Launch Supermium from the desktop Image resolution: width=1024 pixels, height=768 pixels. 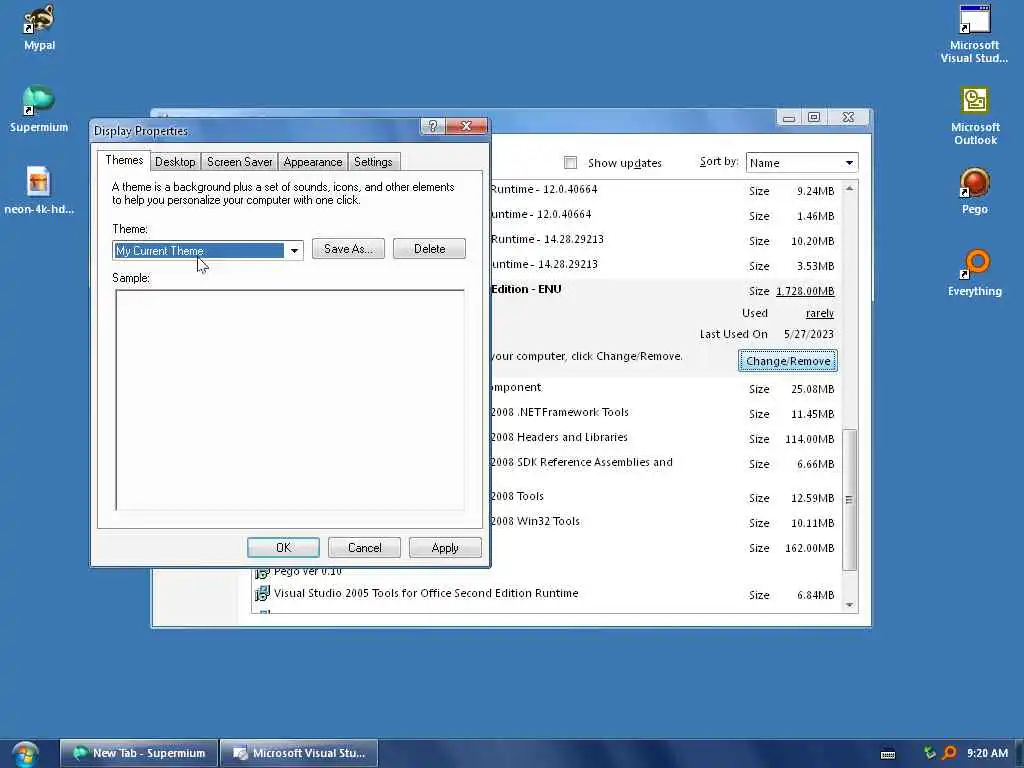coord(39,109)
